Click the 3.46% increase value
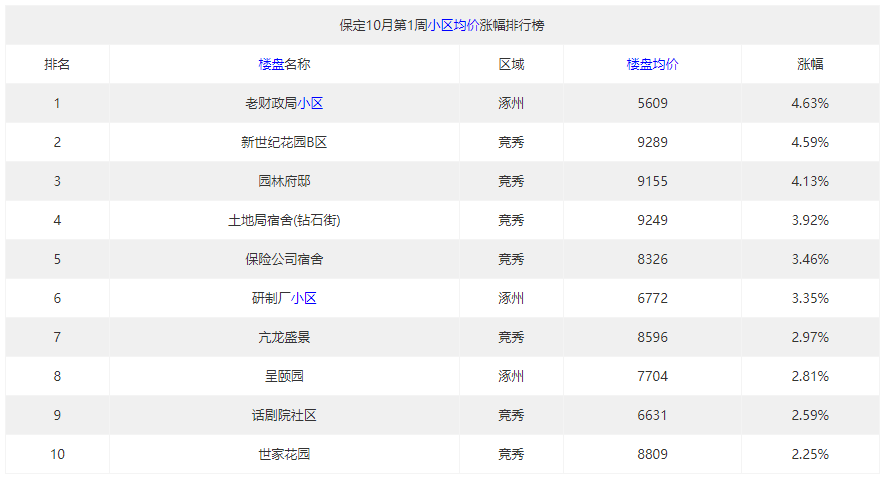 pyautogui.click(x=810, y=260)
